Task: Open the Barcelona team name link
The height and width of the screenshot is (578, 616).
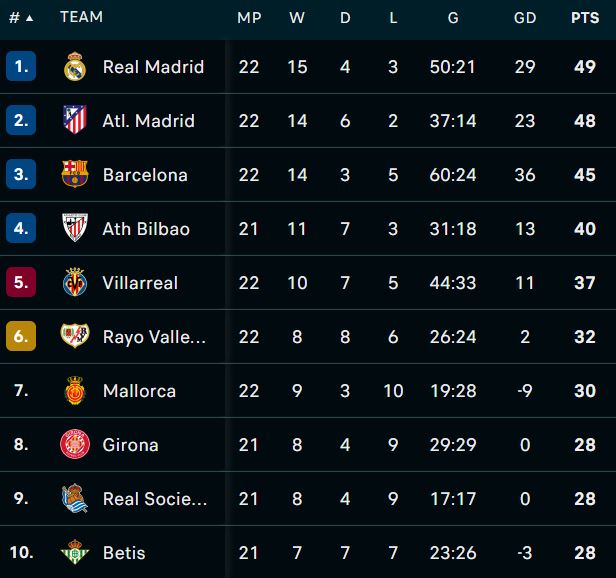Action: pyautogui.click(x=145, y=175)
